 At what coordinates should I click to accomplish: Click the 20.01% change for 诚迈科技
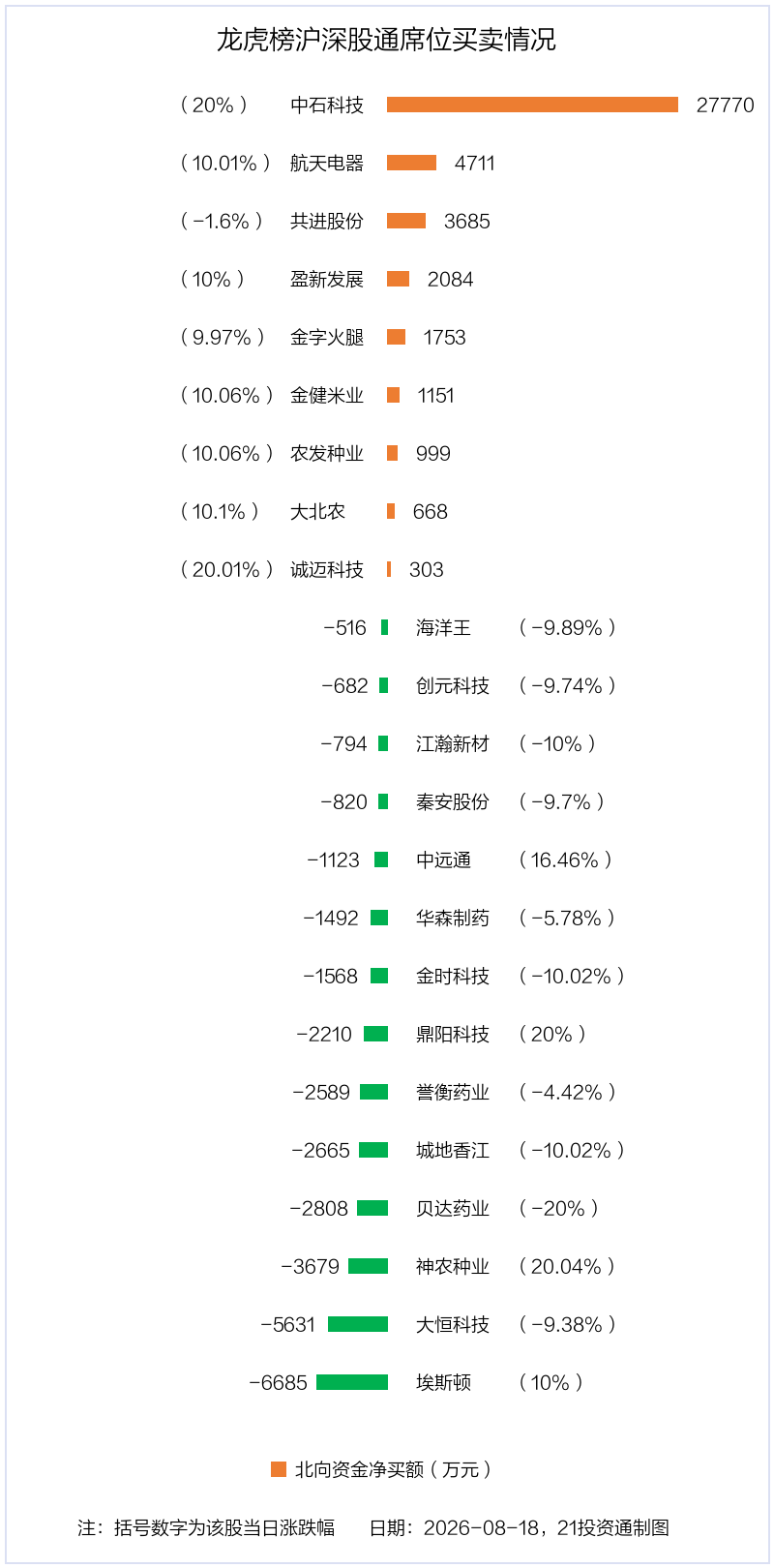226,569
